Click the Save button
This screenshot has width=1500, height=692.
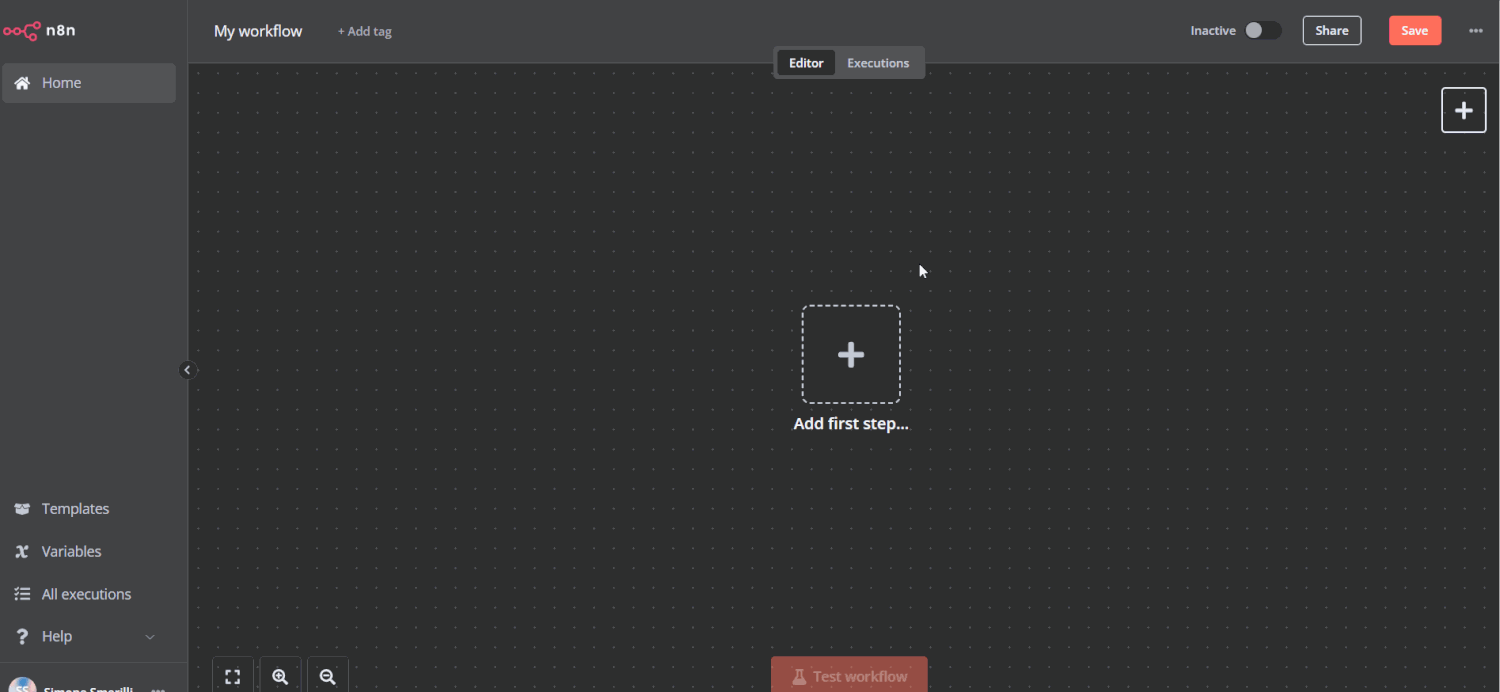pyautogui.click(x=1414, y=30)
